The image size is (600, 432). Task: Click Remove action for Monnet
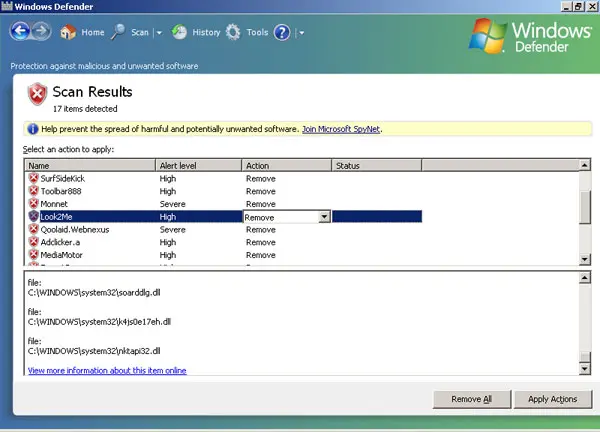(x=261, y=204)
